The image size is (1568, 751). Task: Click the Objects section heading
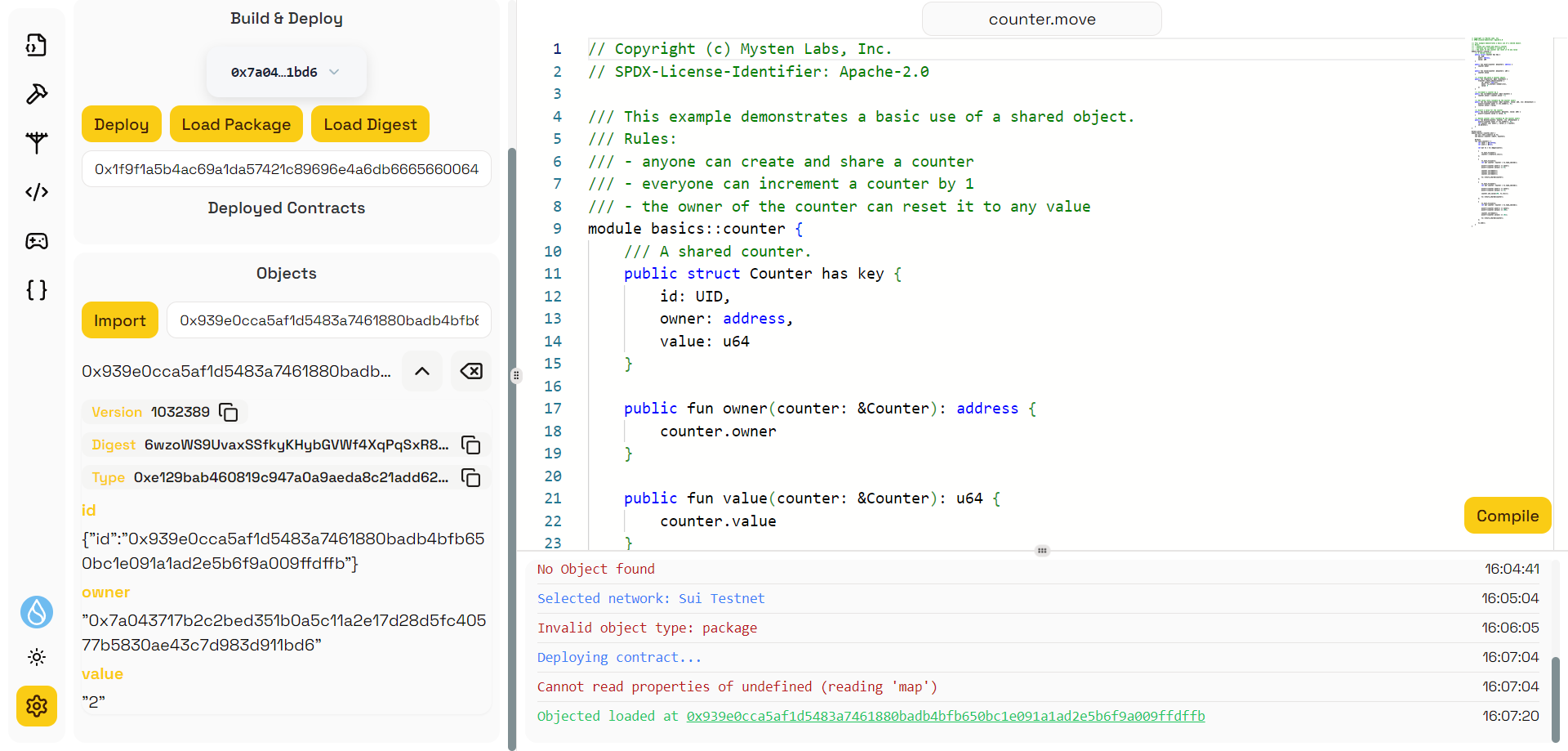[287, 274]
